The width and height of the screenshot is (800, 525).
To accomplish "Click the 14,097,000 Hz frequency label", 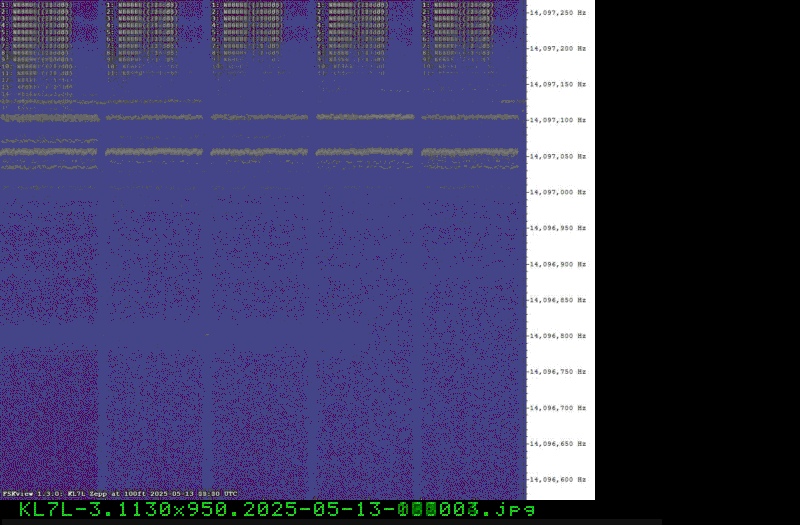I will 558,192.
